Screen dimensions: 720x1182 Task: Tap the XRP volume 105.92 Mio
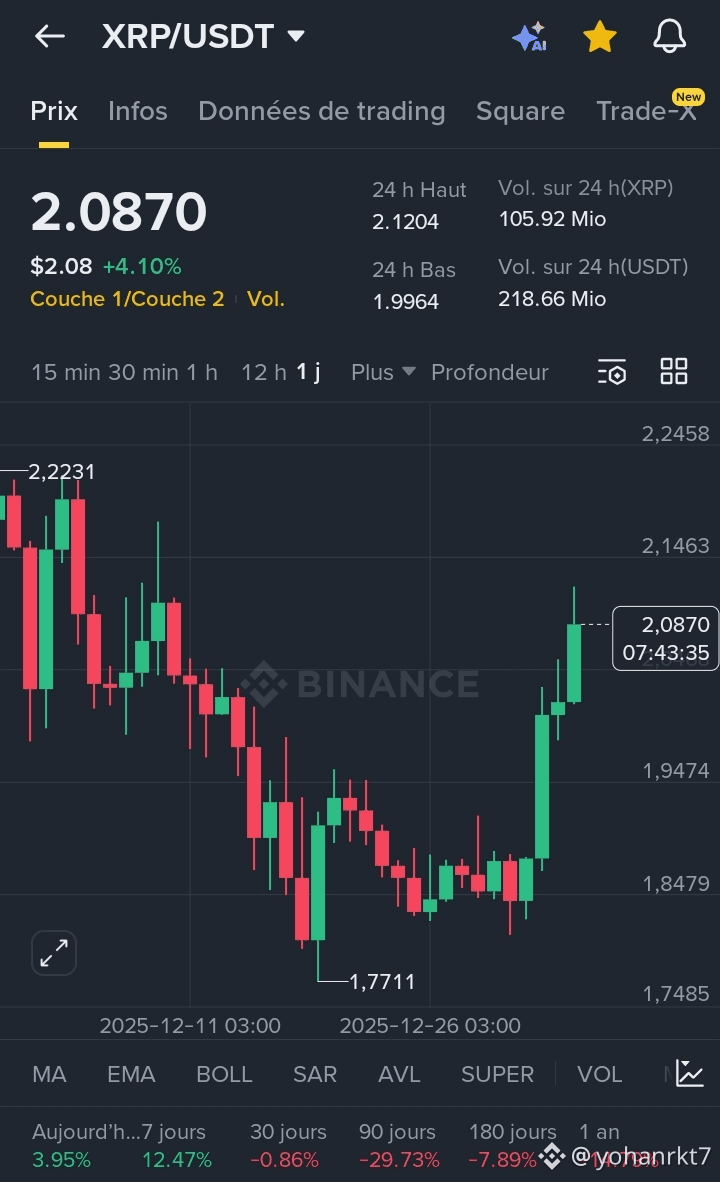point(552,219)
